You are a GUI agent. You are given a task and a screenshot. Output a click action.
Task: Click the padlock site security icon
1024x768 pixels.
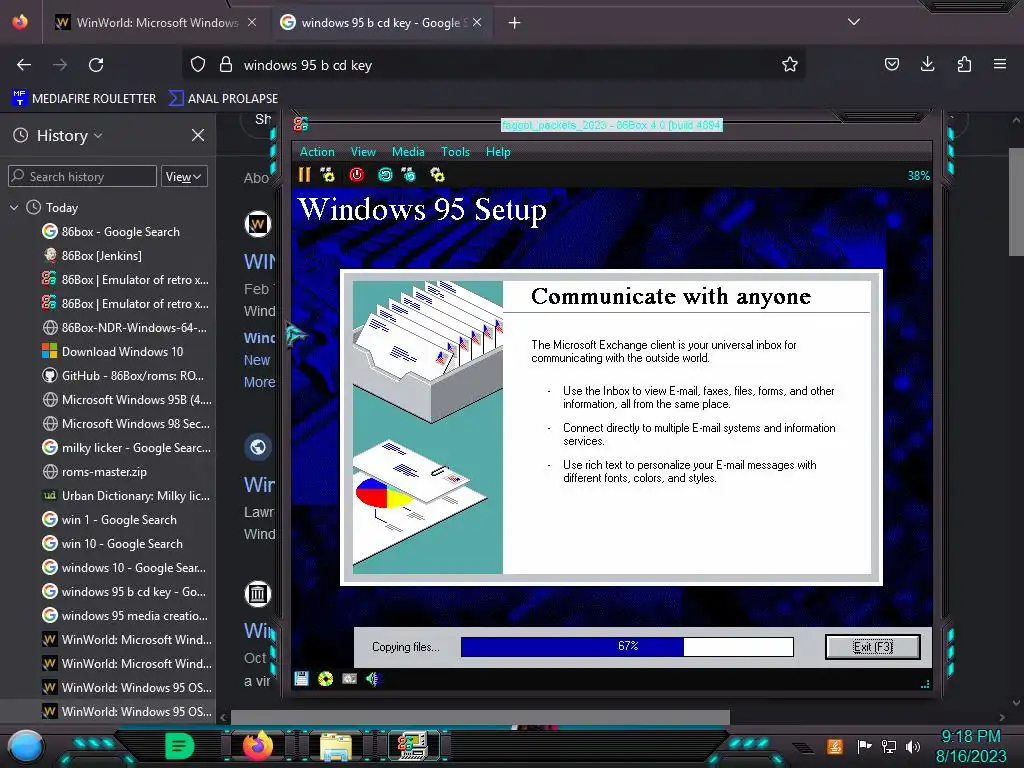click(226, 64)
